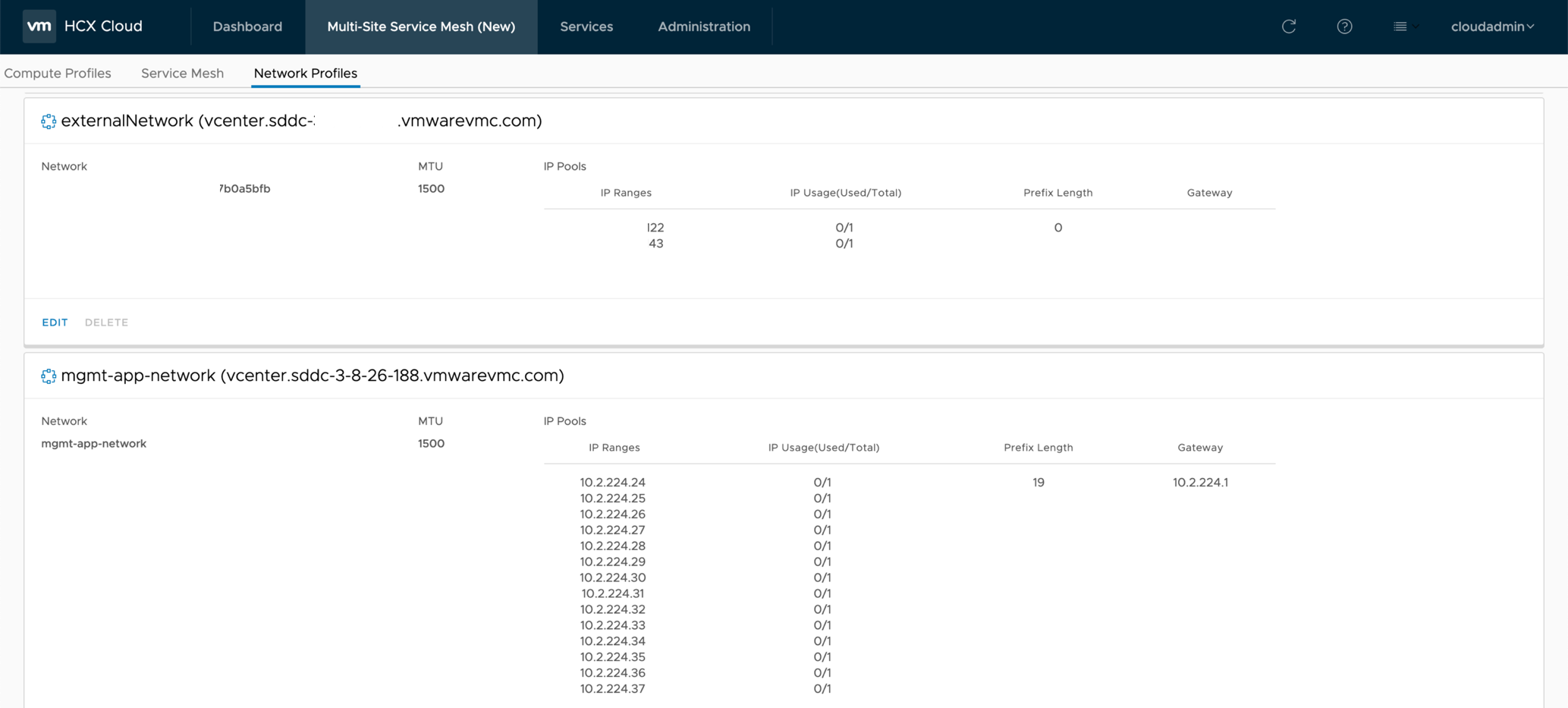Click the externalNetwork profile icon
Screen dimensions: 1568x708
[x=49, y=121]
